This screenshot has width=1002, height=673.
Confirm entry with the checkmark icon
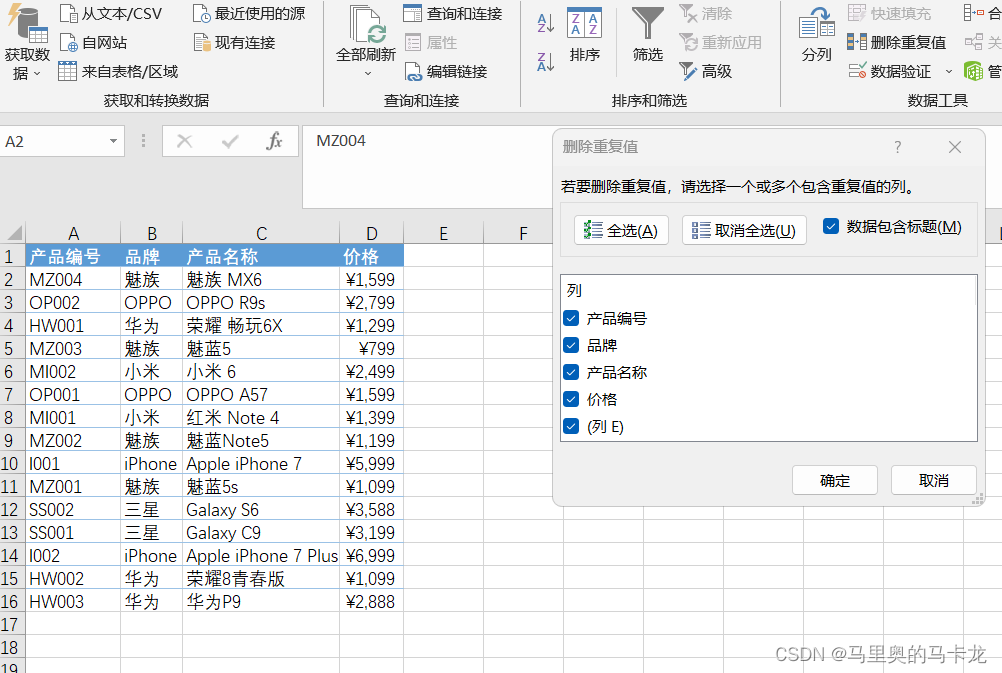coord(229,141)
